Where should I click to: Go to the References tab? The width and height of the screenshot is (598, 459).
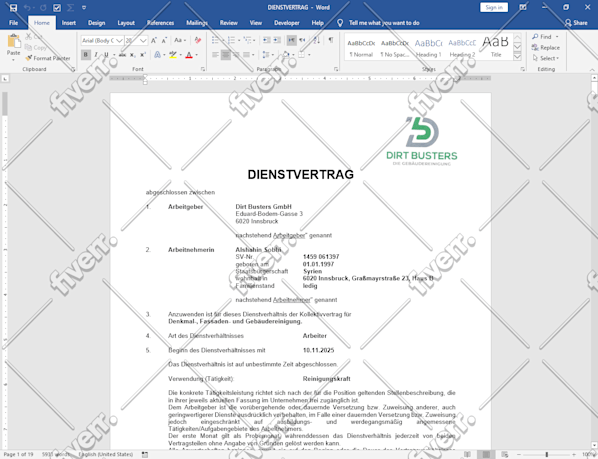160,23
